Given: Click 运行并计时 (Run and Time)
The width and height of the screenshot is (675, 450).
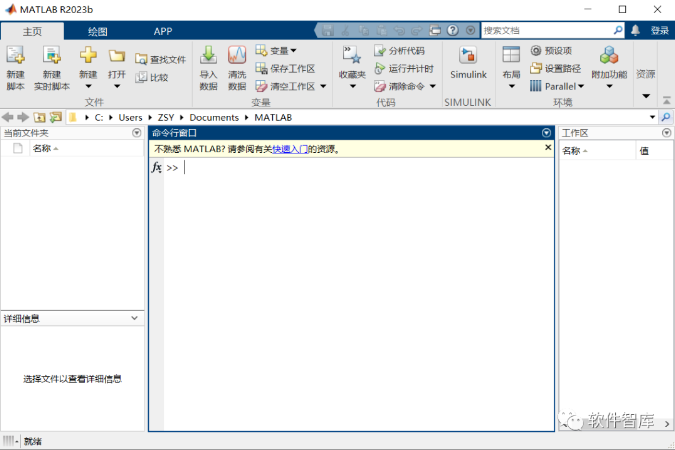Looking at the screenshot, I should click(404, 68).
